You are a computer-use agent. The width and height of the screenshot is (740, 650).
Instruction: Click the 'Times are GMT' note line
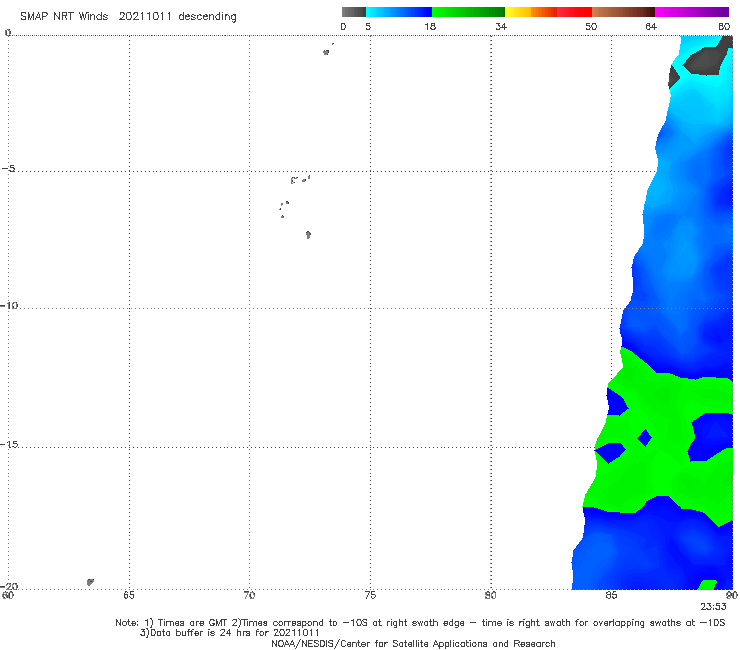[x=420, y=623]
